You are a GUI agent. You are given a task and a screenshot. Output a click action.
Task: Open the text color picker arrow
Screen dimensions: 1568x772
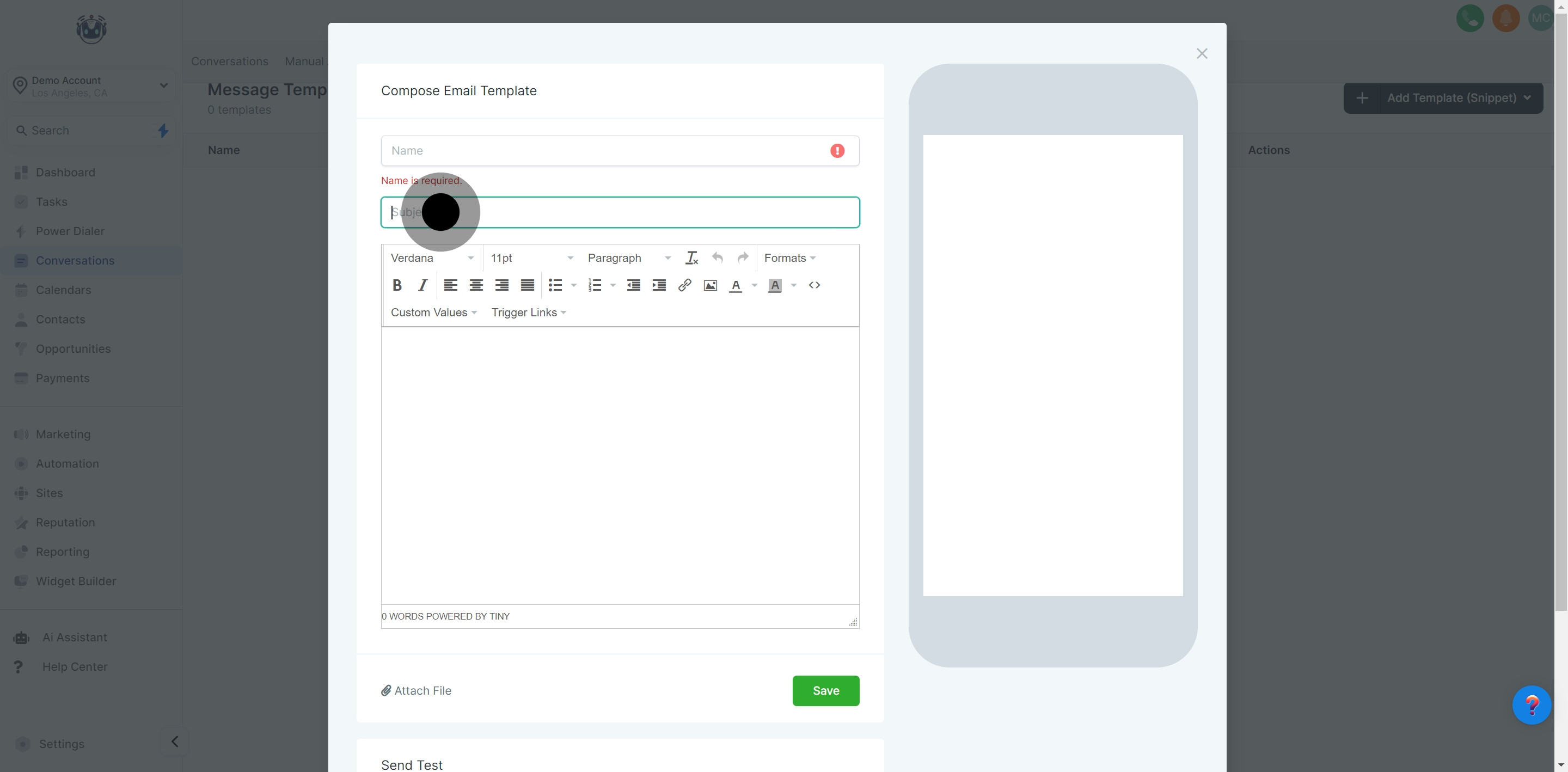point(754,285)
